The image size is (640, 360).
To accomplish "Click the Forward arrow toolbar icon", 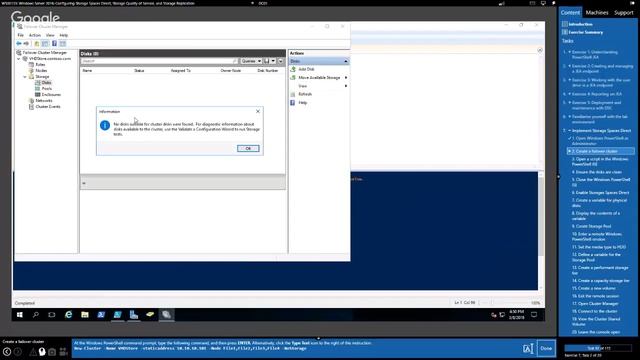I will (x=26, y=44).
